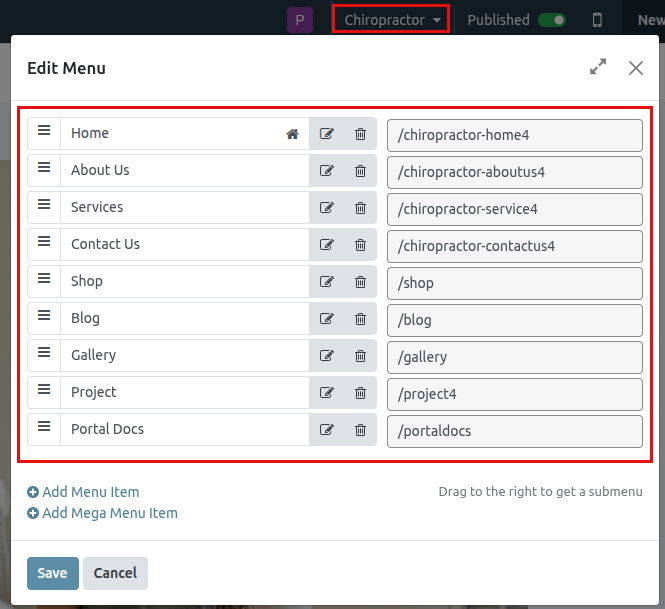Delete the Blog menu item
Image resolution: width=665 pixels, height=609 pixels.
(x=360, y=319)
